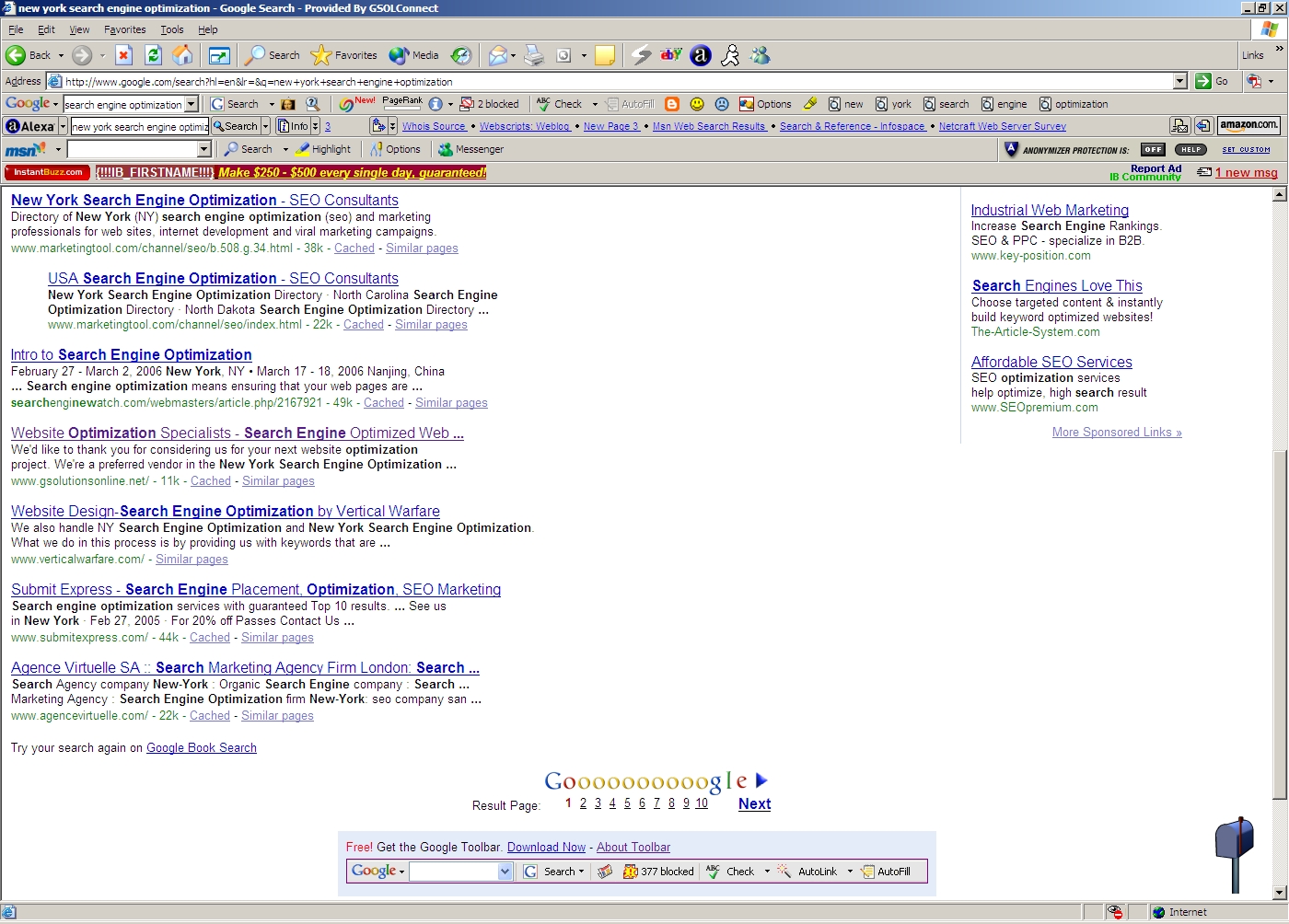Click Anonymizer HELP button

[x=1190, y=149]
